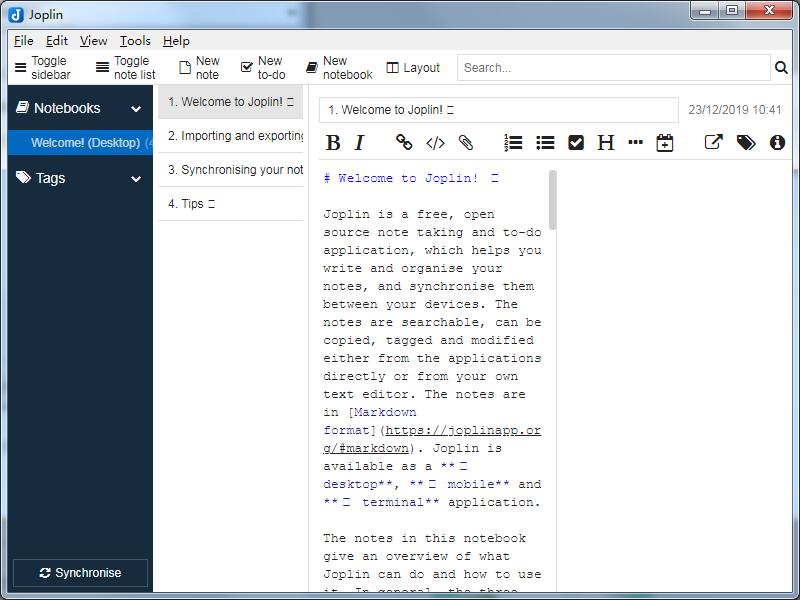The image size is (800, 600).
Task: Apply italic formatting to text
Action: (360, 143)
